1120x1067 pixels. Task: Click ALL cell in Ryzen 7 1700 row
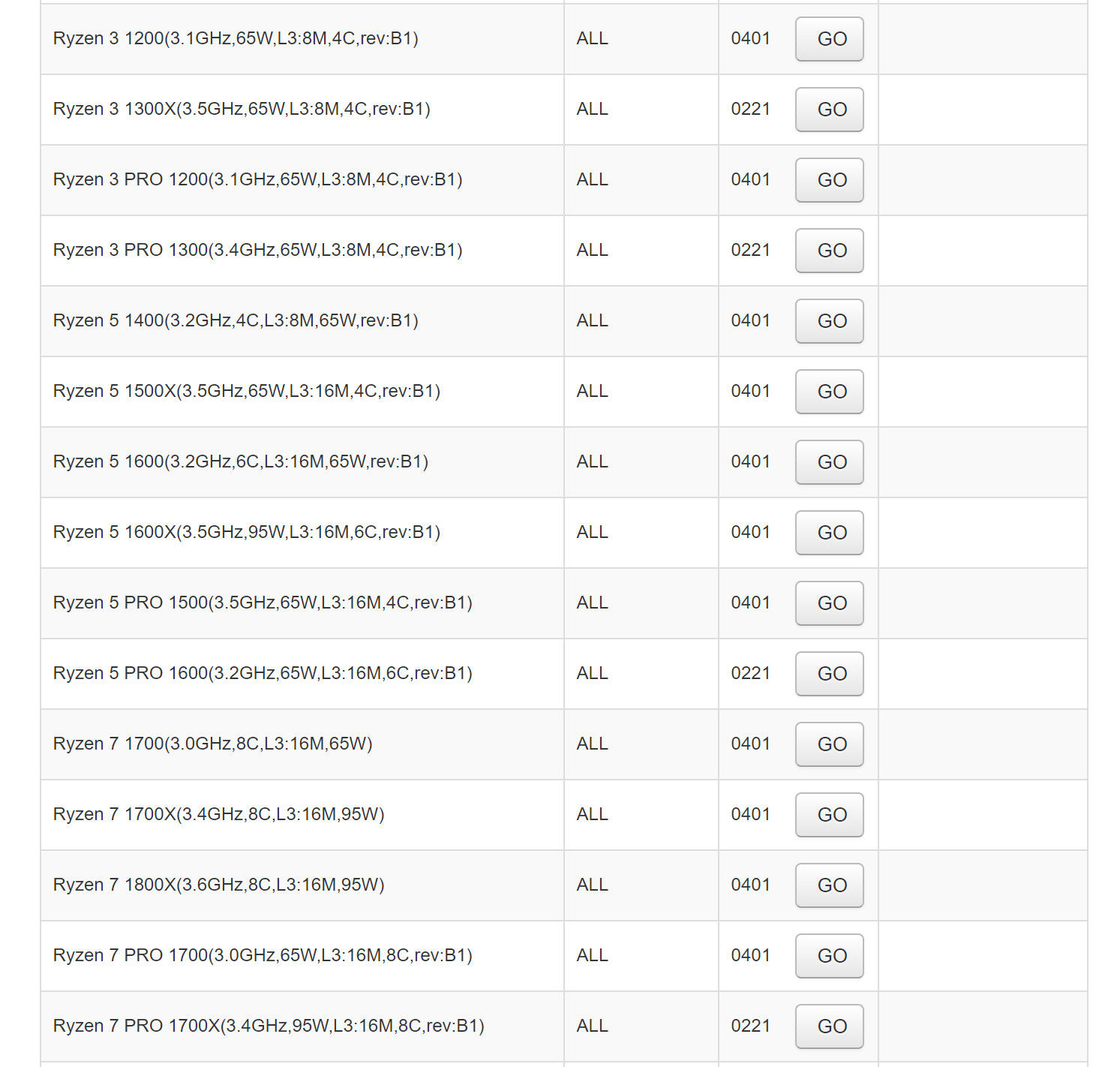[x=592, y=744]
